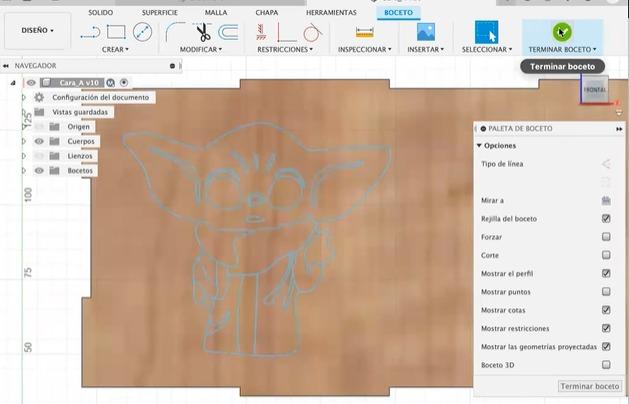
Task: Open the CREAR dropdown menu
Action: (115, 49)
